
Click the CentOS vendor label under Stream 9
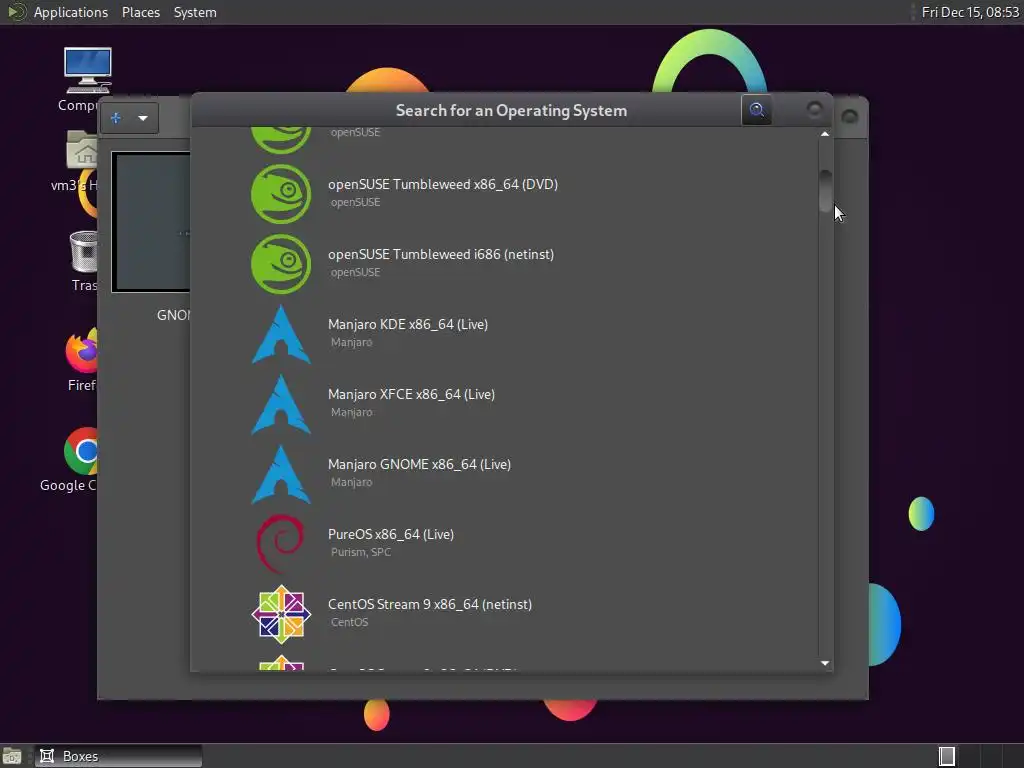click(349, 622)
